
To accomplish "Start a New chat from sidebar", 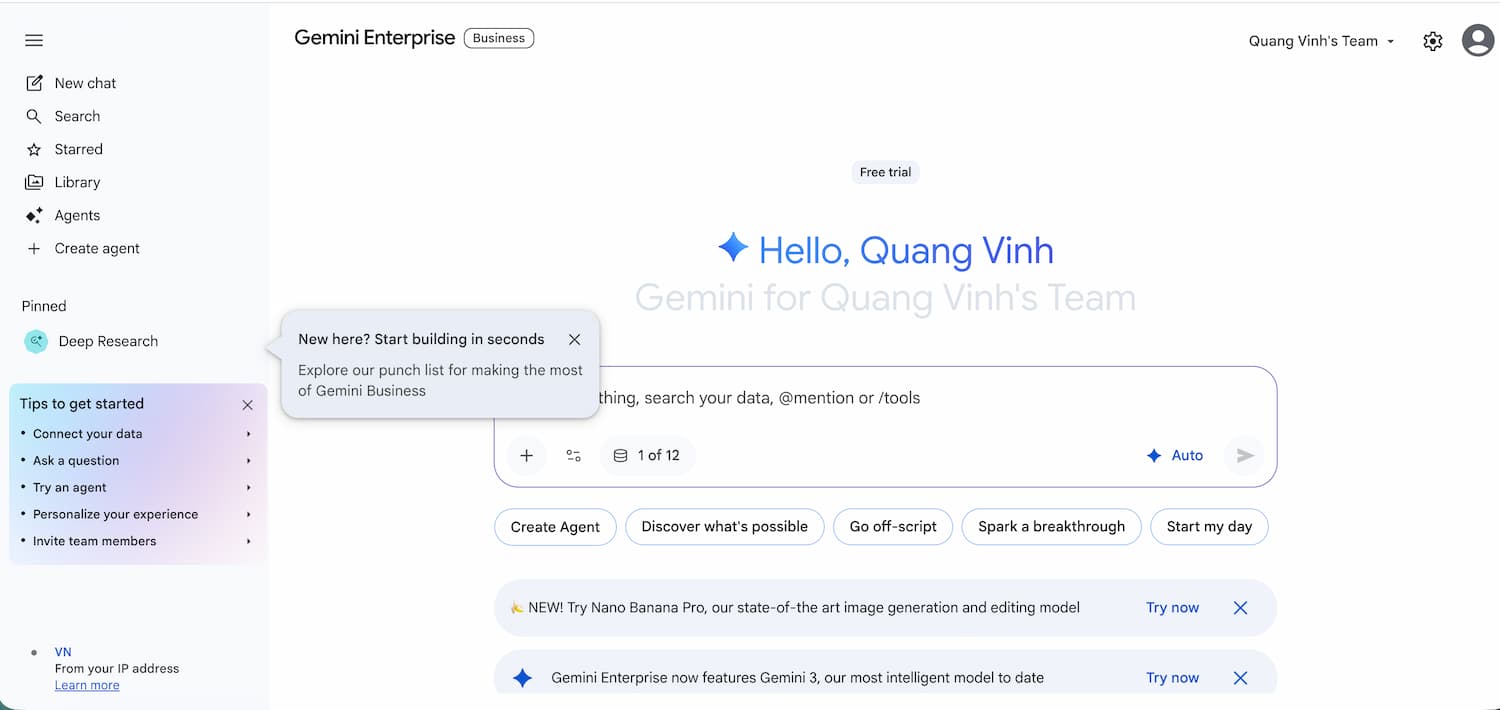I will 85,83.
